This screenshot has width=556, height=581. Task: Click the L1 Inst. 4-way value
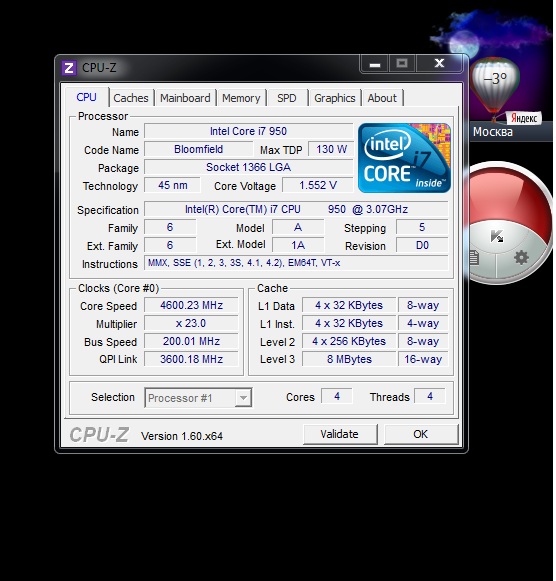coord(423,323)
